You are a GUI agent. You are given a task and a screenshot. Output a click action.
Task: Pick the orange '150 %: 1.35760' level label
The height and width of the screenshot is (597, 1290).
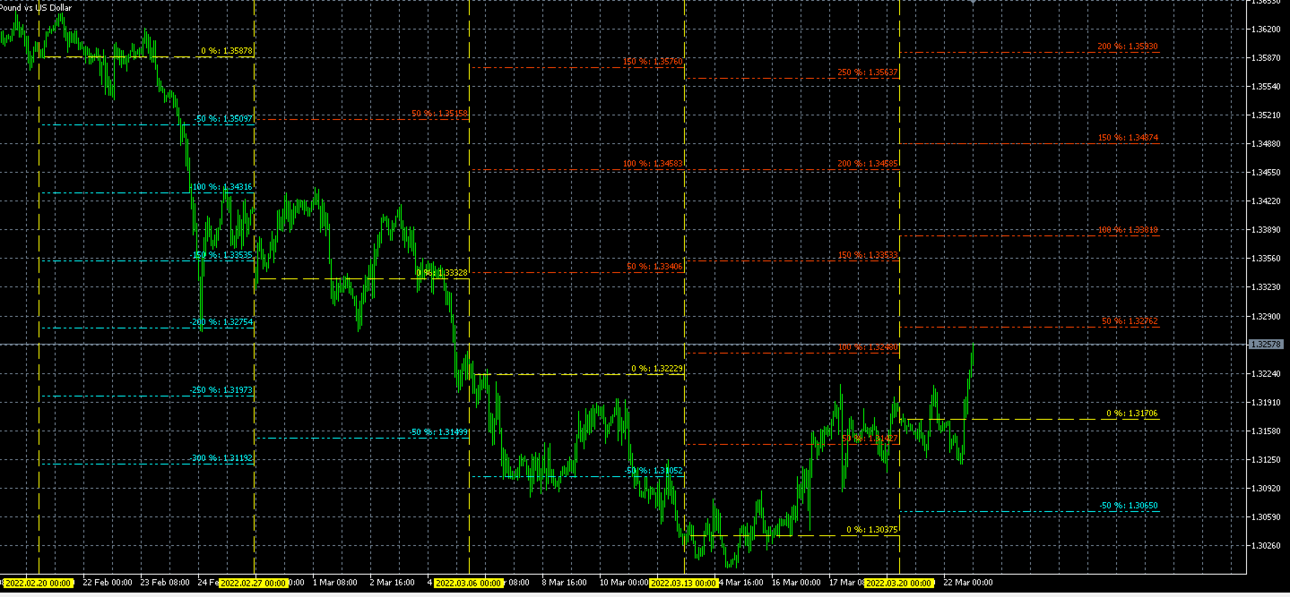(x=653, y=62)
